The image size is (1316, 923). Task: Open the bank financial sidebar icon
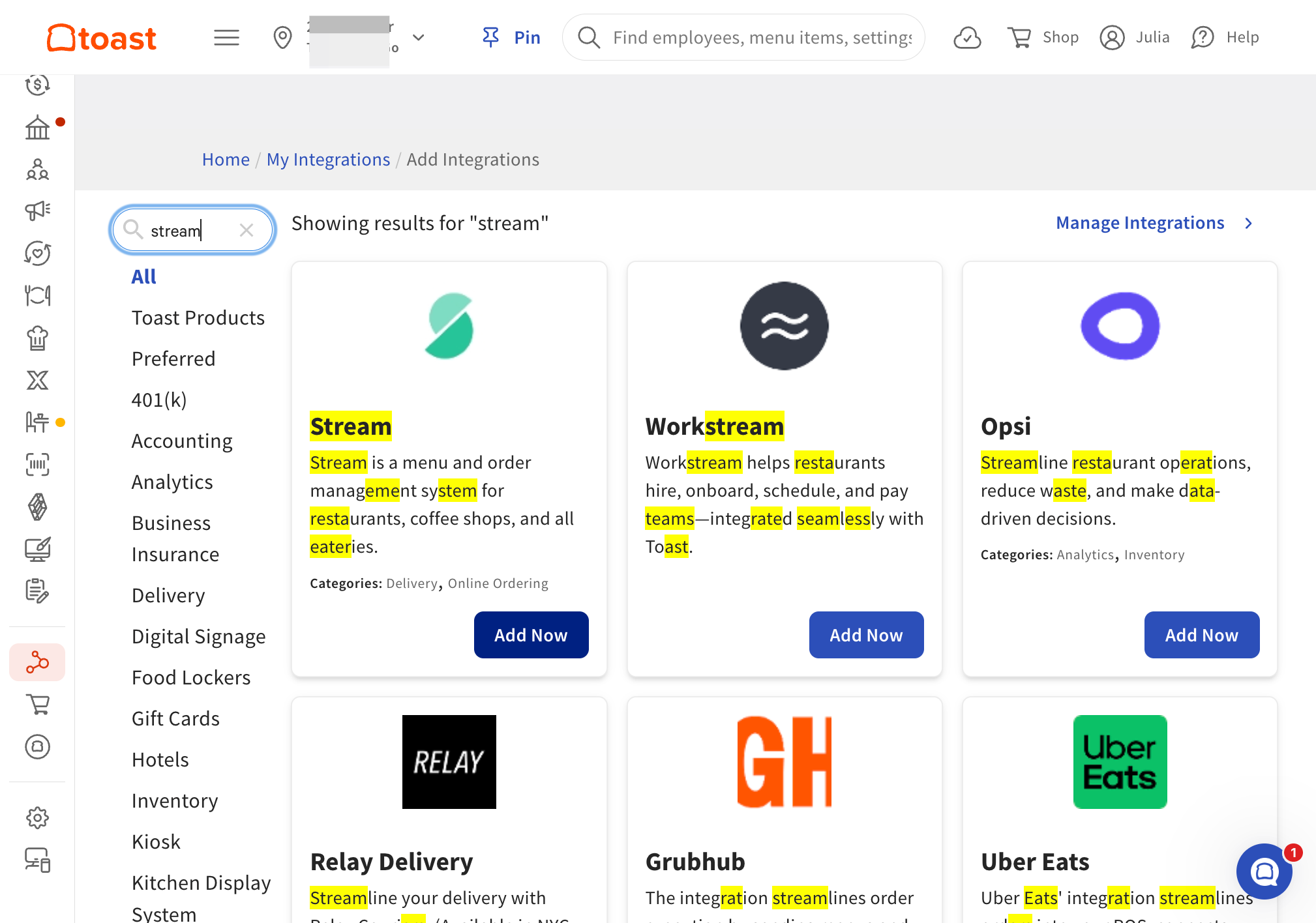37,126
